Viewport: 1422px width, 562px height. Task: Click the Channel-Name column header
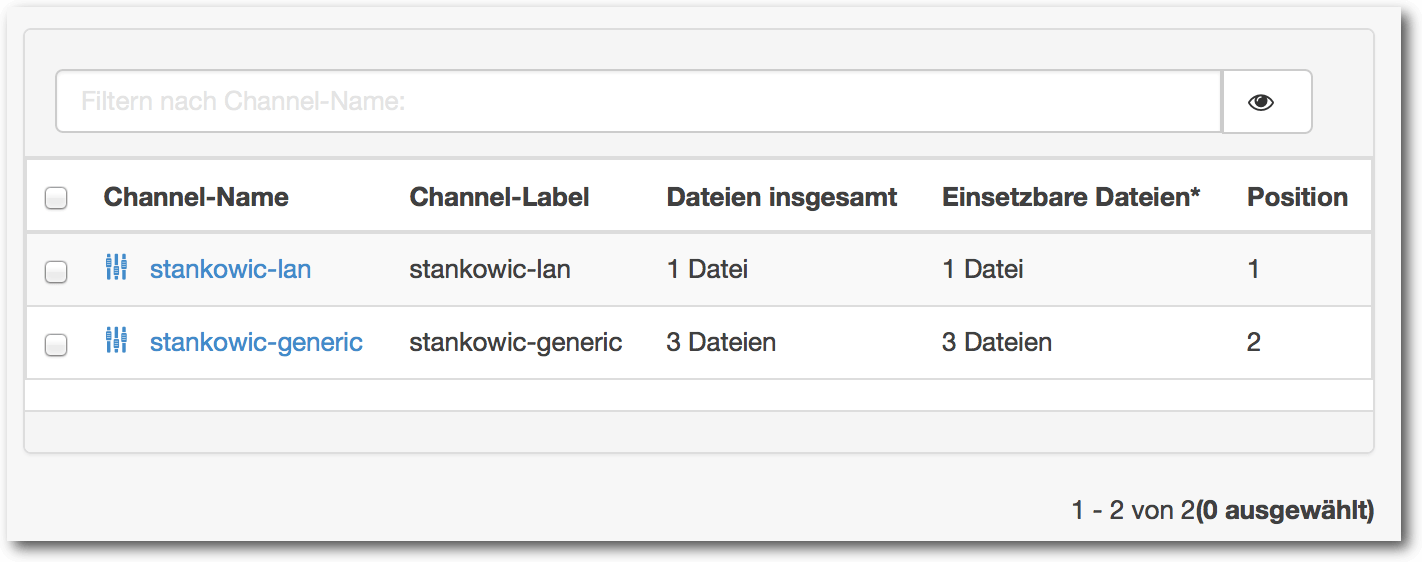(196, 197)
